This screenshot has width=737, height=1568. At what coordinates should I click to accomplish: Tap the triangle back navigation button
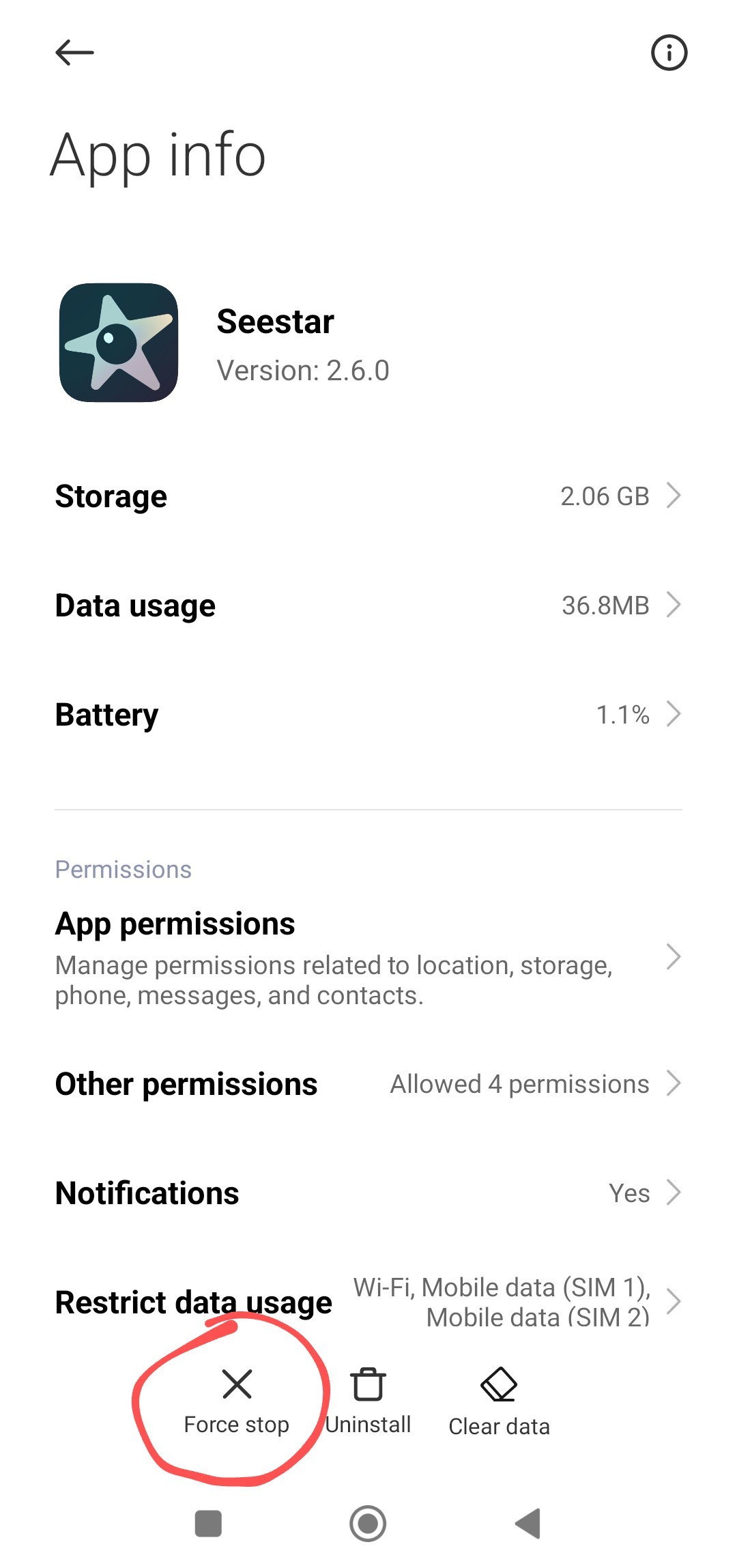click(528, 1524)
